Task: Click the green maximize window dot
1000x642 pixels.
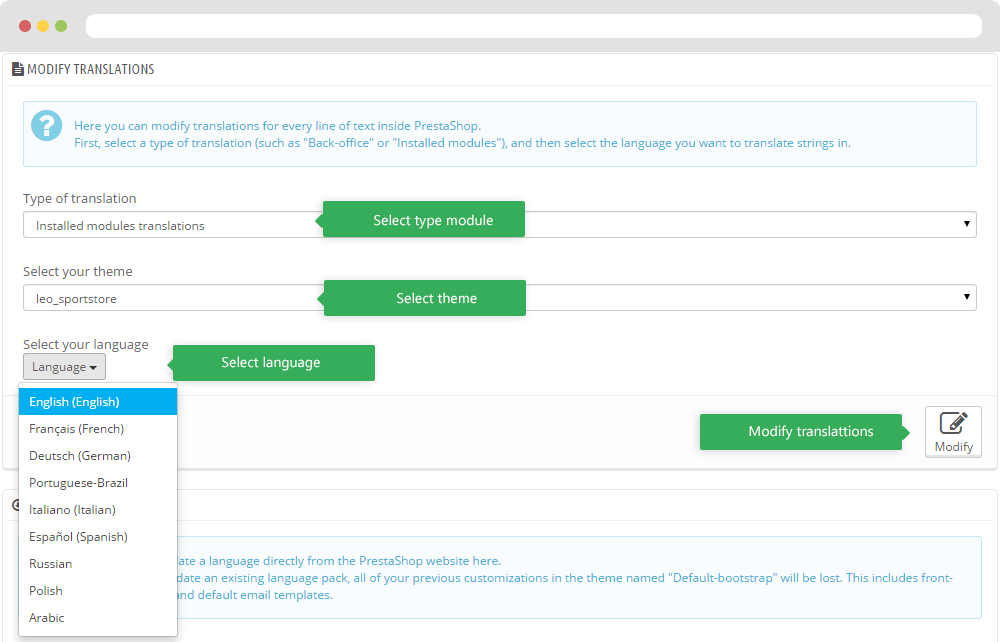Action: click(61, 26)
